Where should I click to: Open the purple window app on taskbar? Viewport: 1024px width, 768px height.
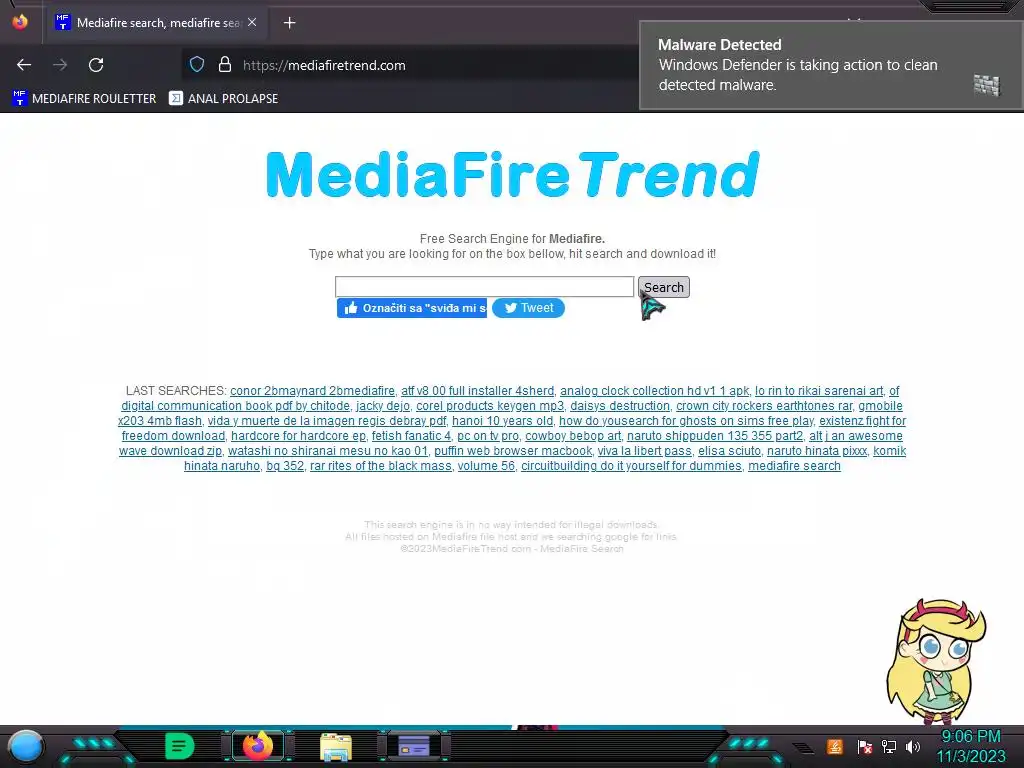point(414,746)
